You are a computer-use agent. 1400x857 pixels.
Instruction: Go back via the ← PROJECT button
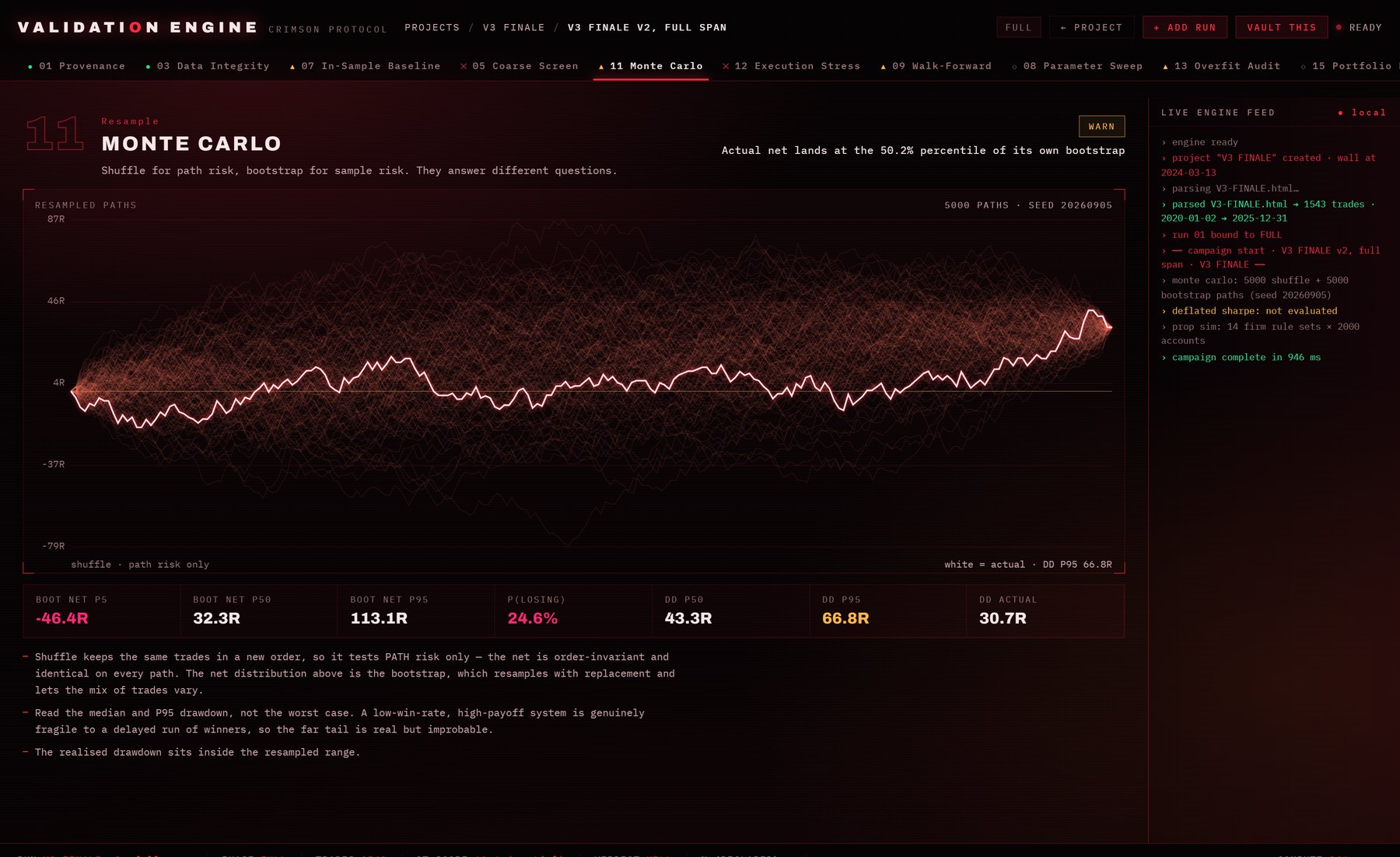click(x=1091, y=27)
